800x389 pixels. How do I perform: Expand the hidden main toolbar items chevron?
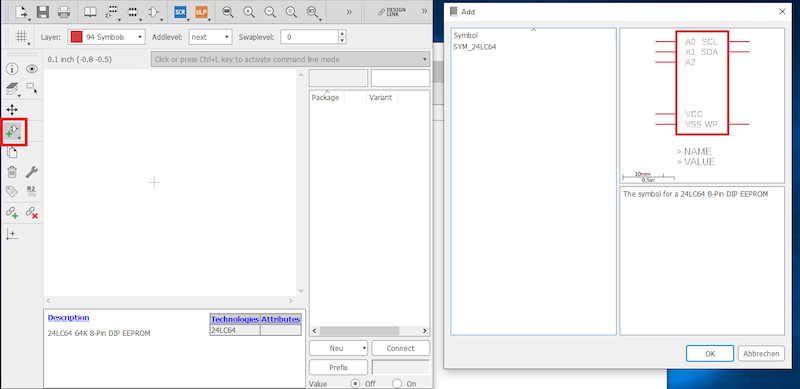click(x=349, y=12)
